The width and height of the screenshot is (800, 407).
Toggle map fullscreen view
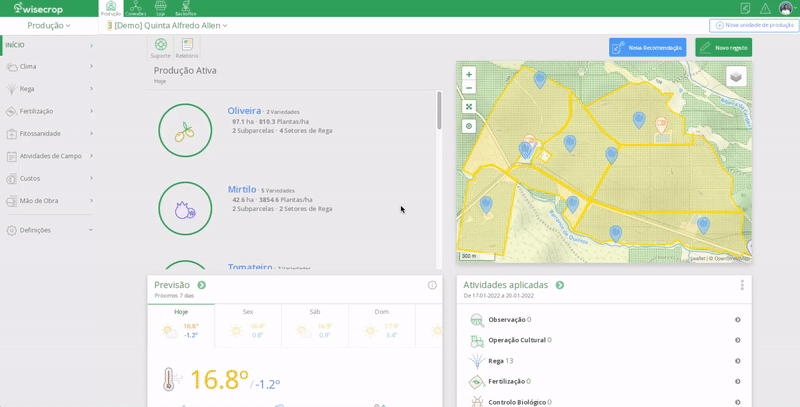tap(469, 107)
